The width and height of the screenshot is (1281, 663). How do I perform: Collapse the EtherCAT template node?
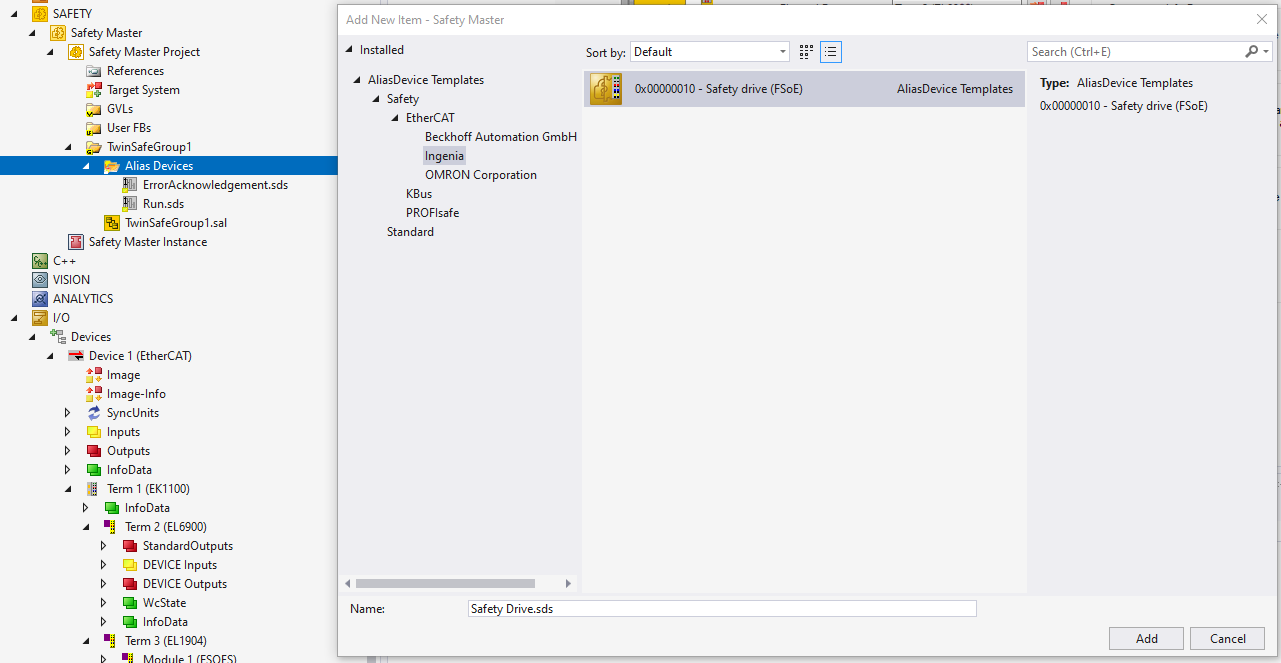(395, 118)
